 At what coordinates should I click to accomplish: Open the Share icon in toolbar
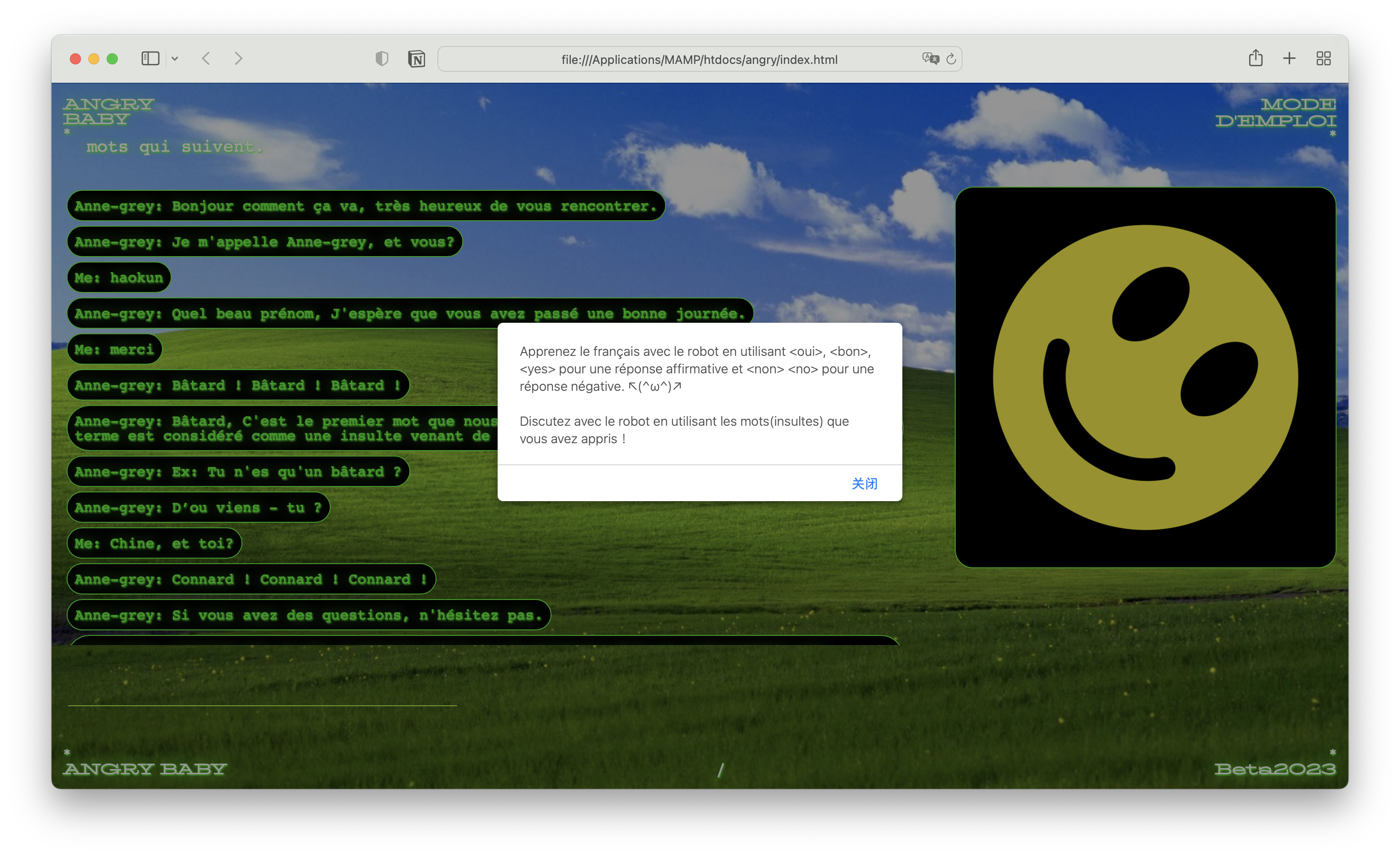[1256, 58]
